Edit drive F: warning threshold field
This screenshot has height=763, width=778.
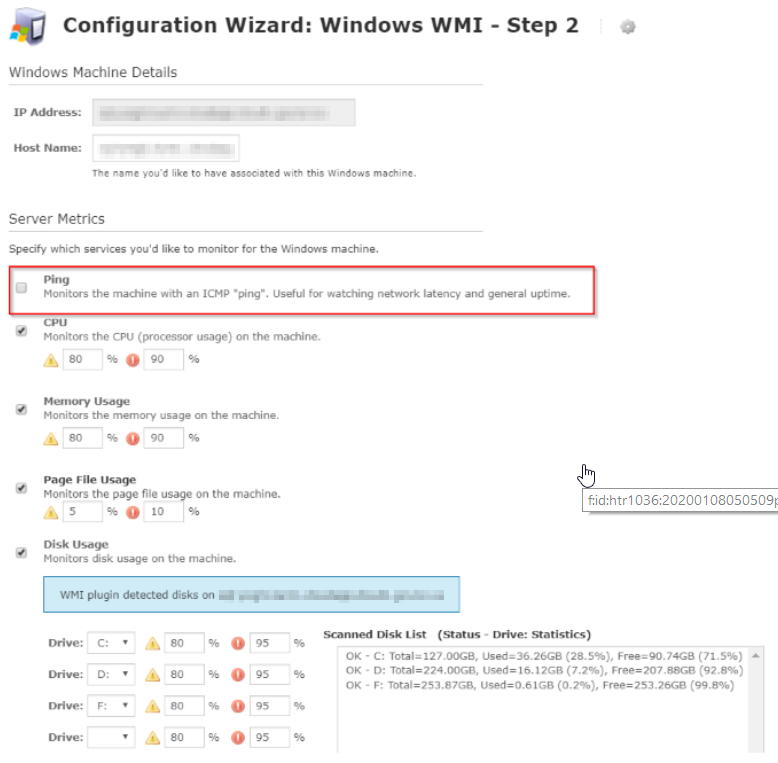point(184,705)
